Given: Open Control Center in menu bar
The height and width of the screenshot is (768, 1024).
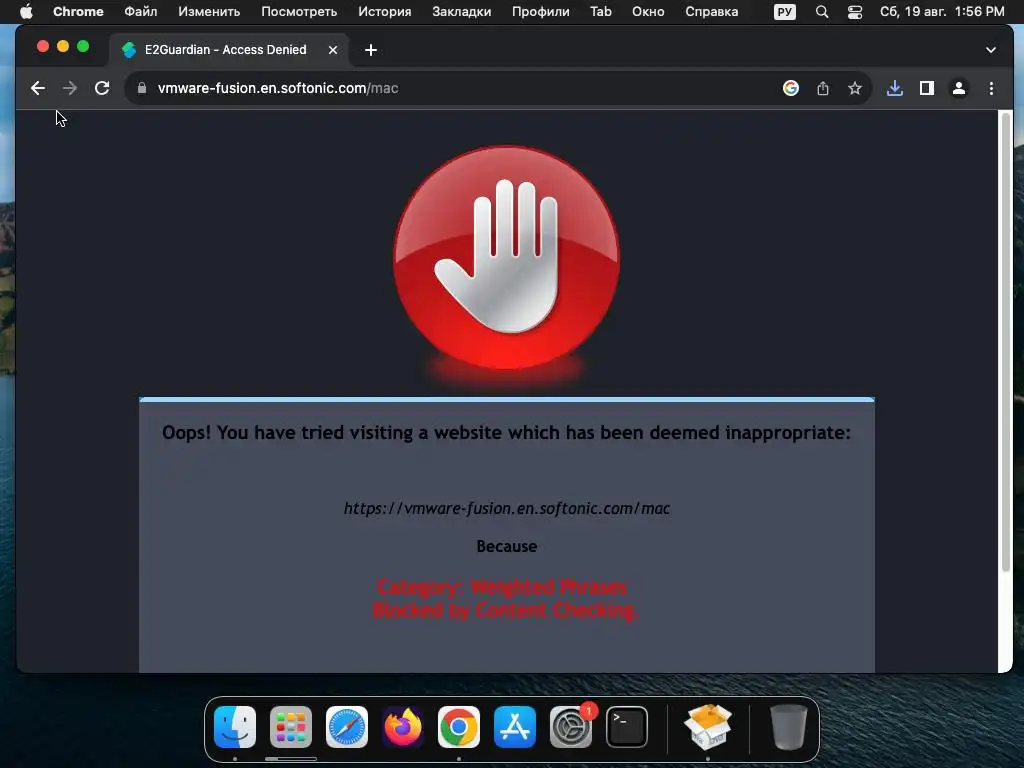Looking at the screenshot, I should coord(855,12).
